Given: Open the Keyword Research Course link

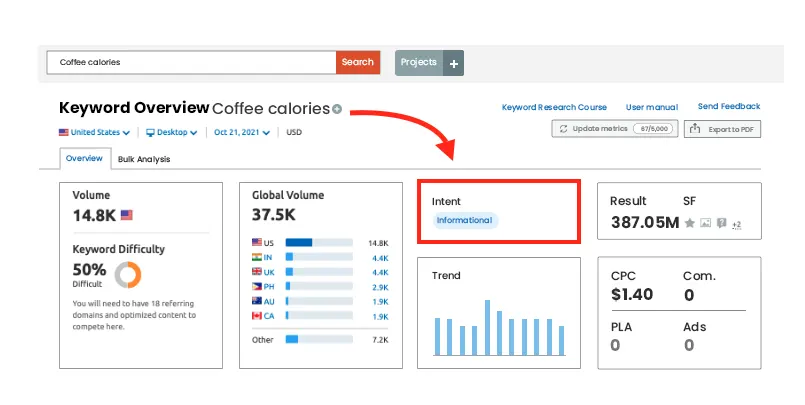Looking at the screenshot, I should (554, 107).
